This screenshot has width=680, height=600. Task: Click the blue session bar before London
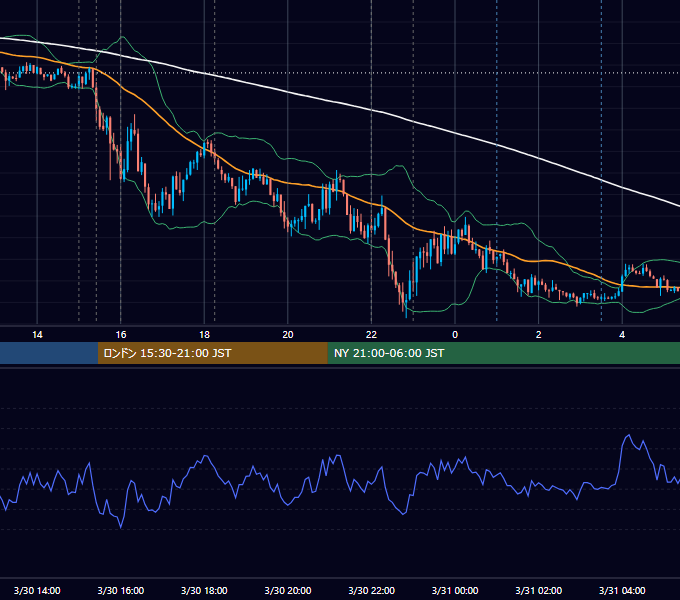pos(49,353)
